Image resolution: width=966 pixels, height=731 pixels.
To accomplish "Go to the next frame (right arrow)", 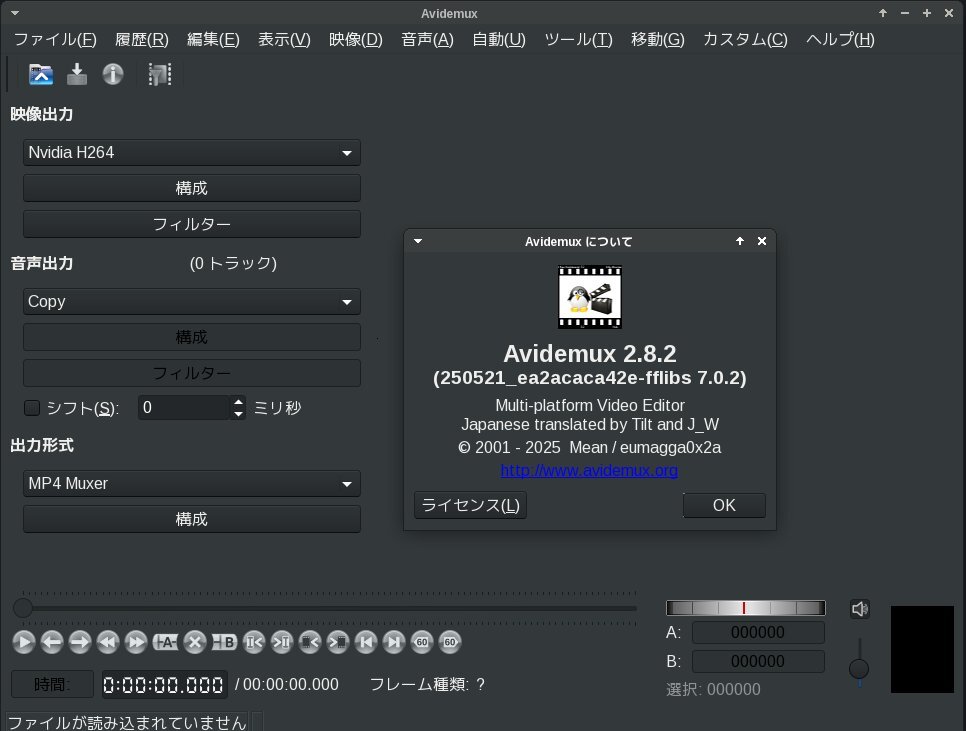I will click(x=79, y=642).
